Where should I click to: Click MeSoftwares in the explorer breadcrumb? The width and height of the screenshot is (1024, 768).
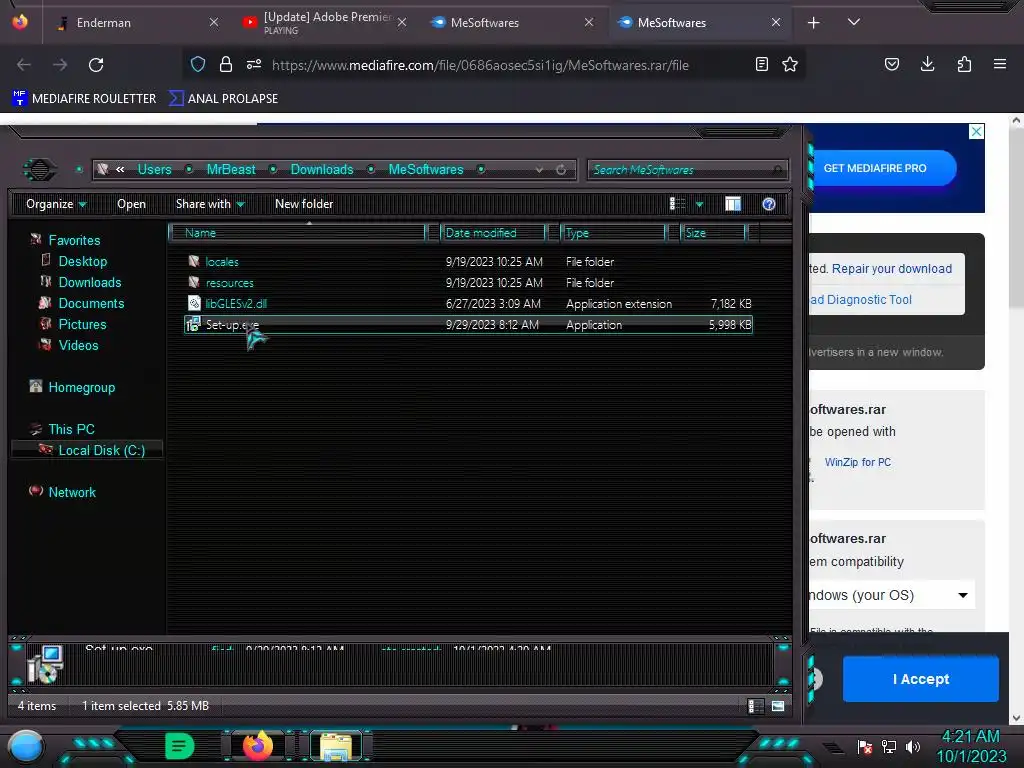coord(426,170)
